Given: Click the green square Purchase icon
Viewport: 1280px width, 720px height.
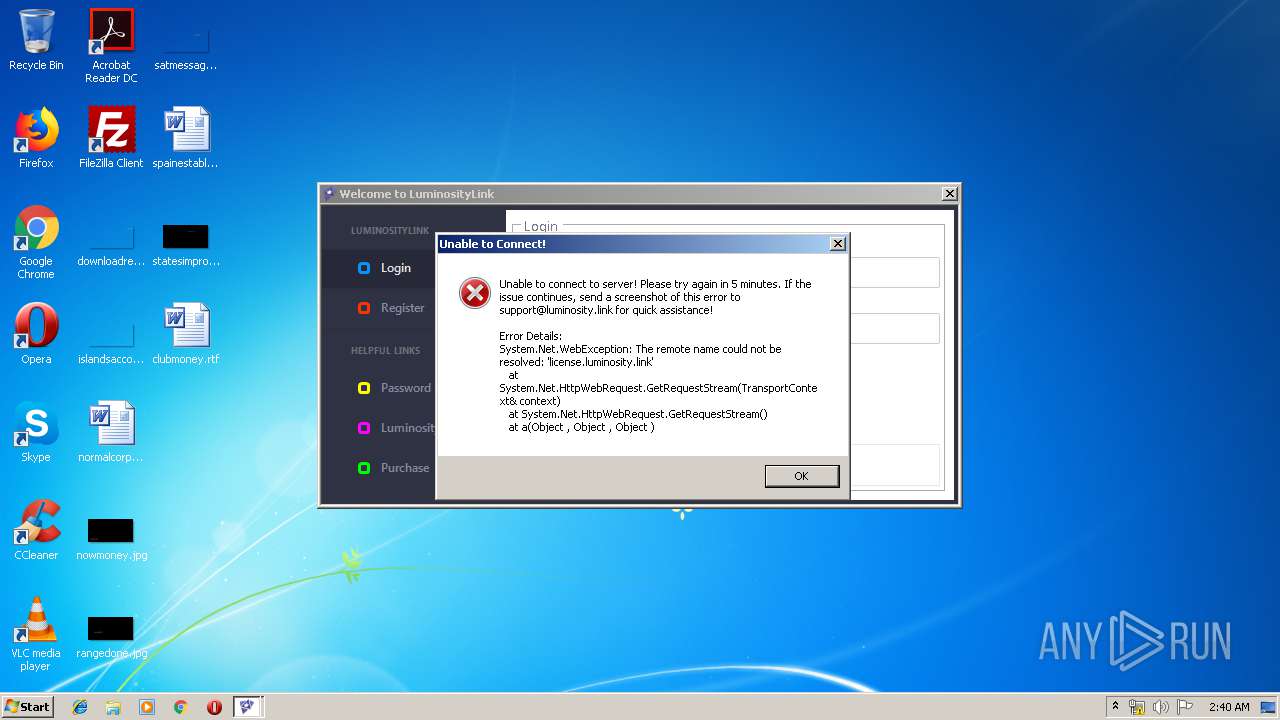Looking at the screenshot, I should [364, 468].
